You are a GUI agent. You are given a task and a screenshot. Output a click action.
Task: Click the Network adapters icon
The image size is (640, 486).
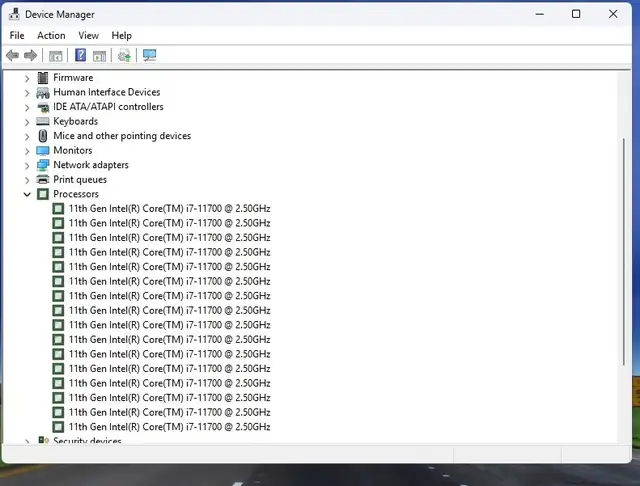(x=42, y=165)
